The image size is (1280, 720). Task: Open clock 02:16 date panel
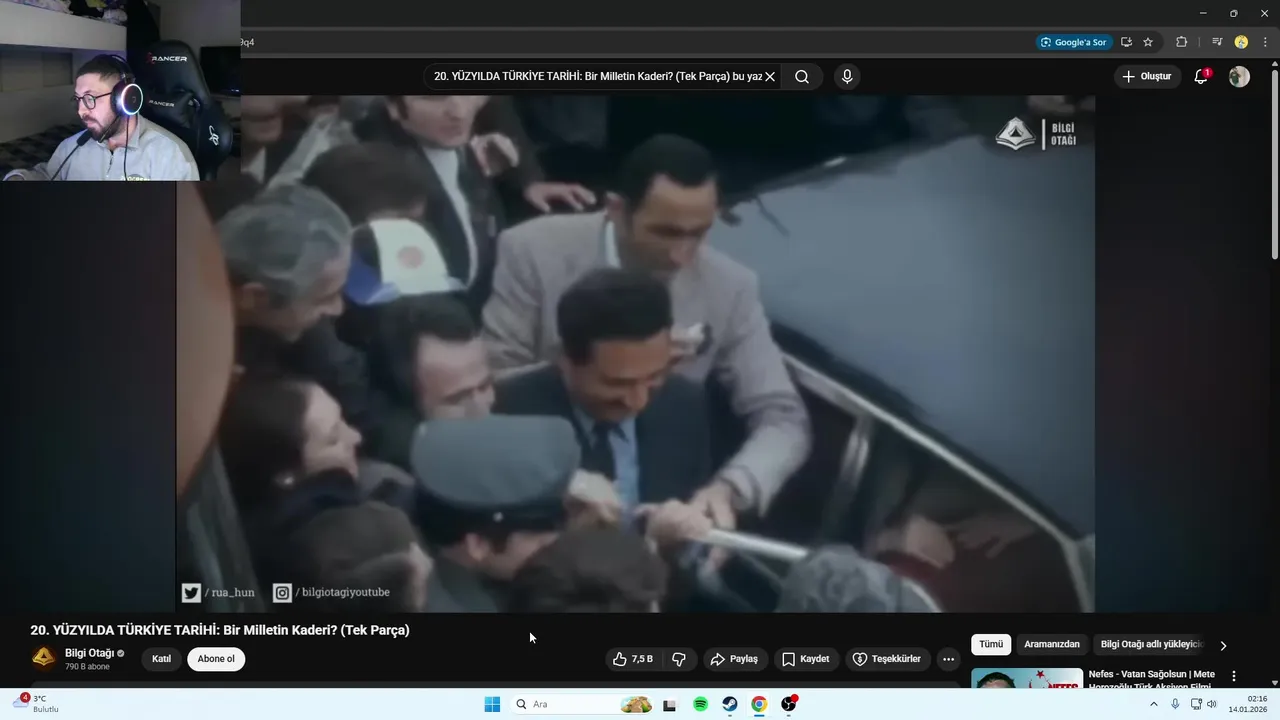[x=1248, y=704]
